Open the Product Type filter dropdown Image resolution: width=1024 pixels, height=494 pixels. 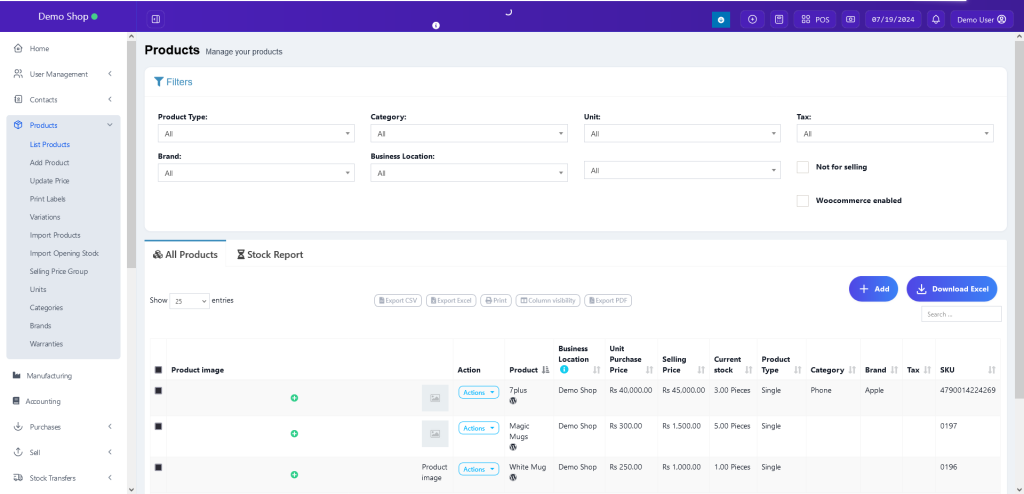256,133
